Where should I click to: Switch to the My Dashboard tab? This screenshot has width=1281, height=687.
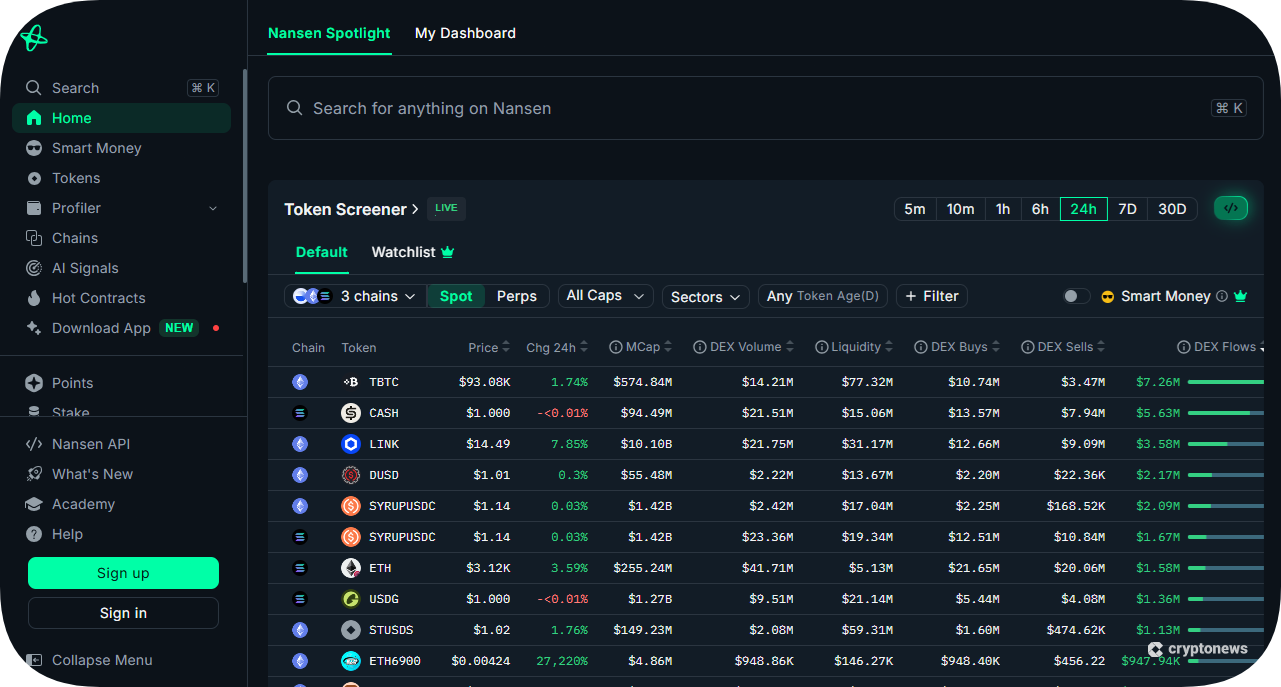click(x=465, y=33)
